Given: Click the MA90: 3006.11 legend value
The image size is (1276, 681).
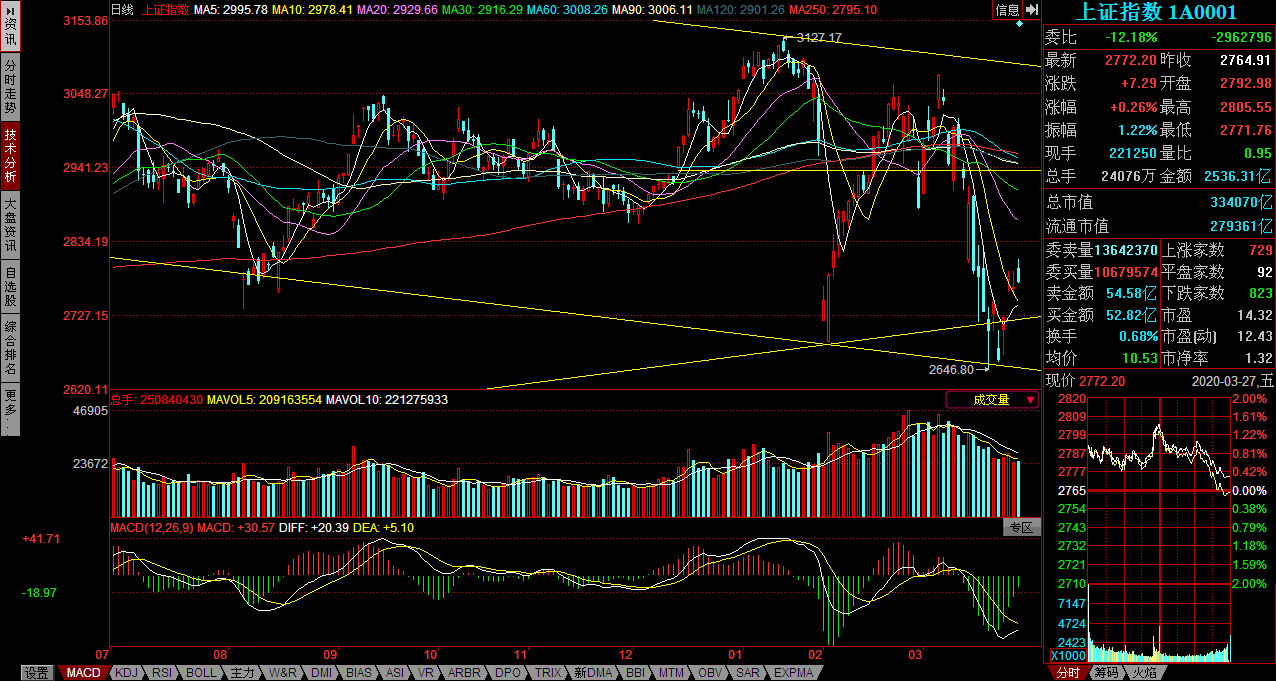Looking at the screenshot, I should [x=652, y=10].
